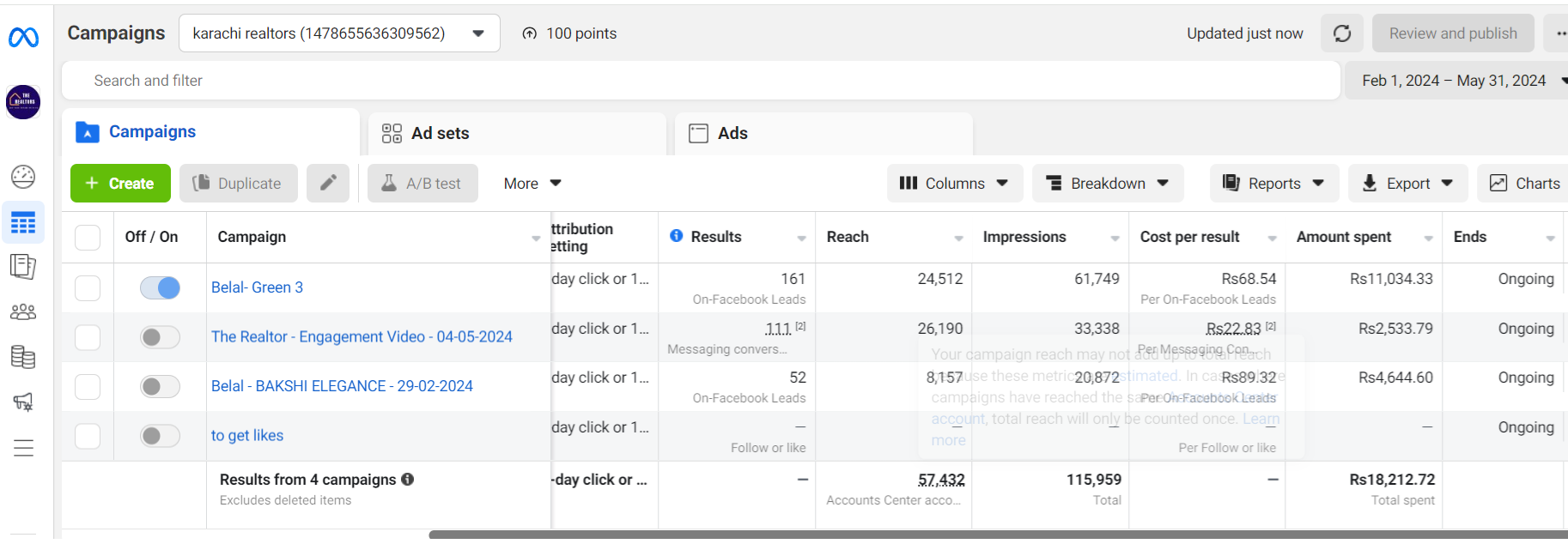The image size is (1568, 556).
Task: Open the megaphone advertising icon
Action: tap(23, 402)
